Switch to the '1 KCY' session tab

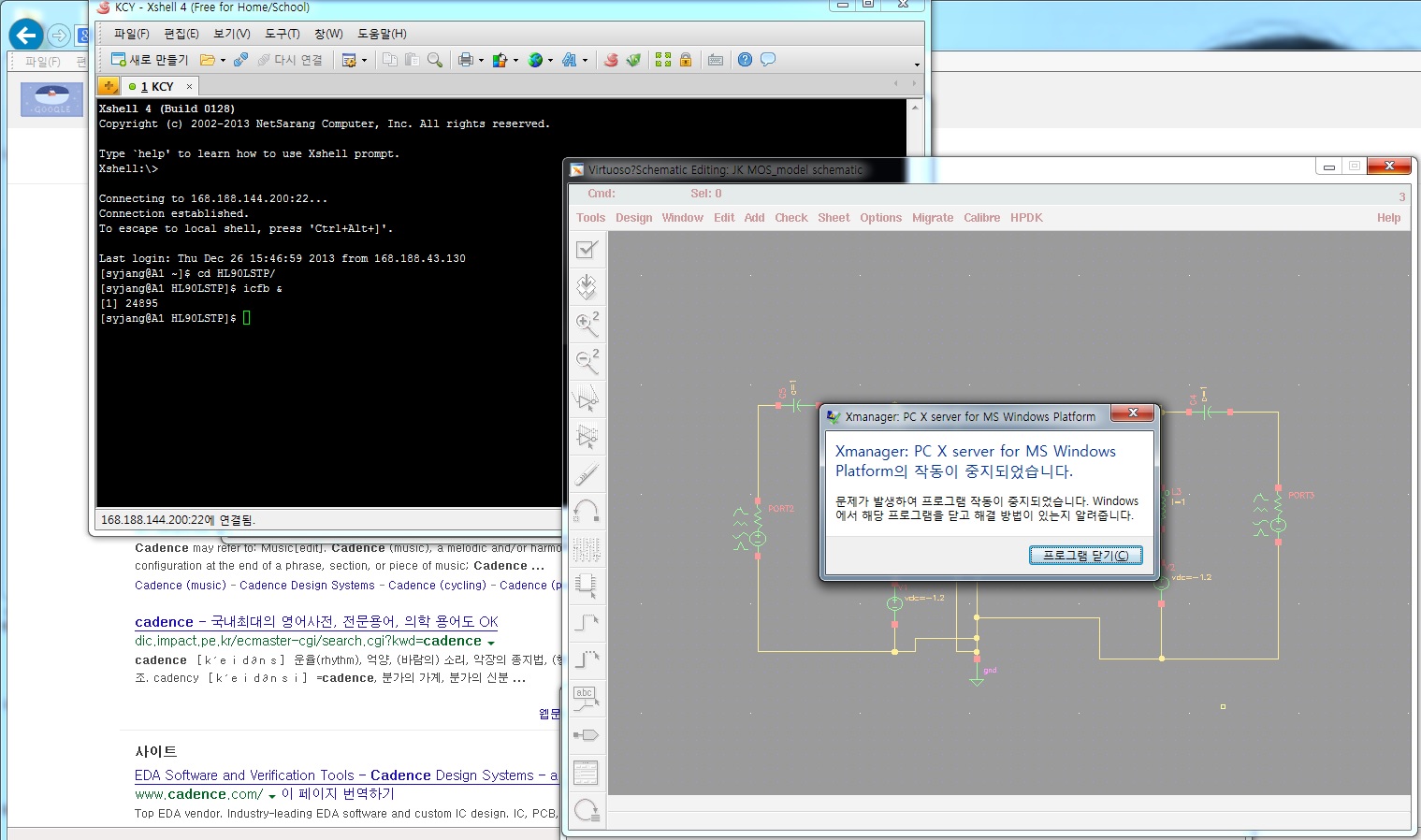[x=159, y=85]
